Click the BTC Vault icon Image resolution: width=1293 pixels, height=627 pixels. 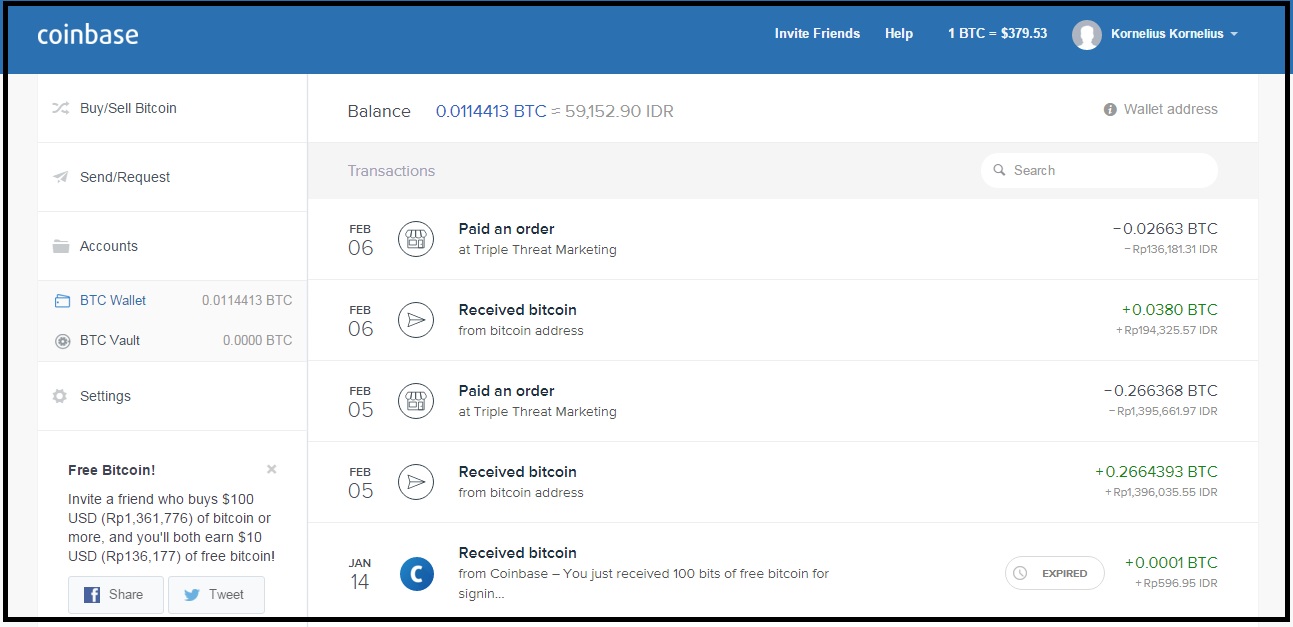point(62,340)
